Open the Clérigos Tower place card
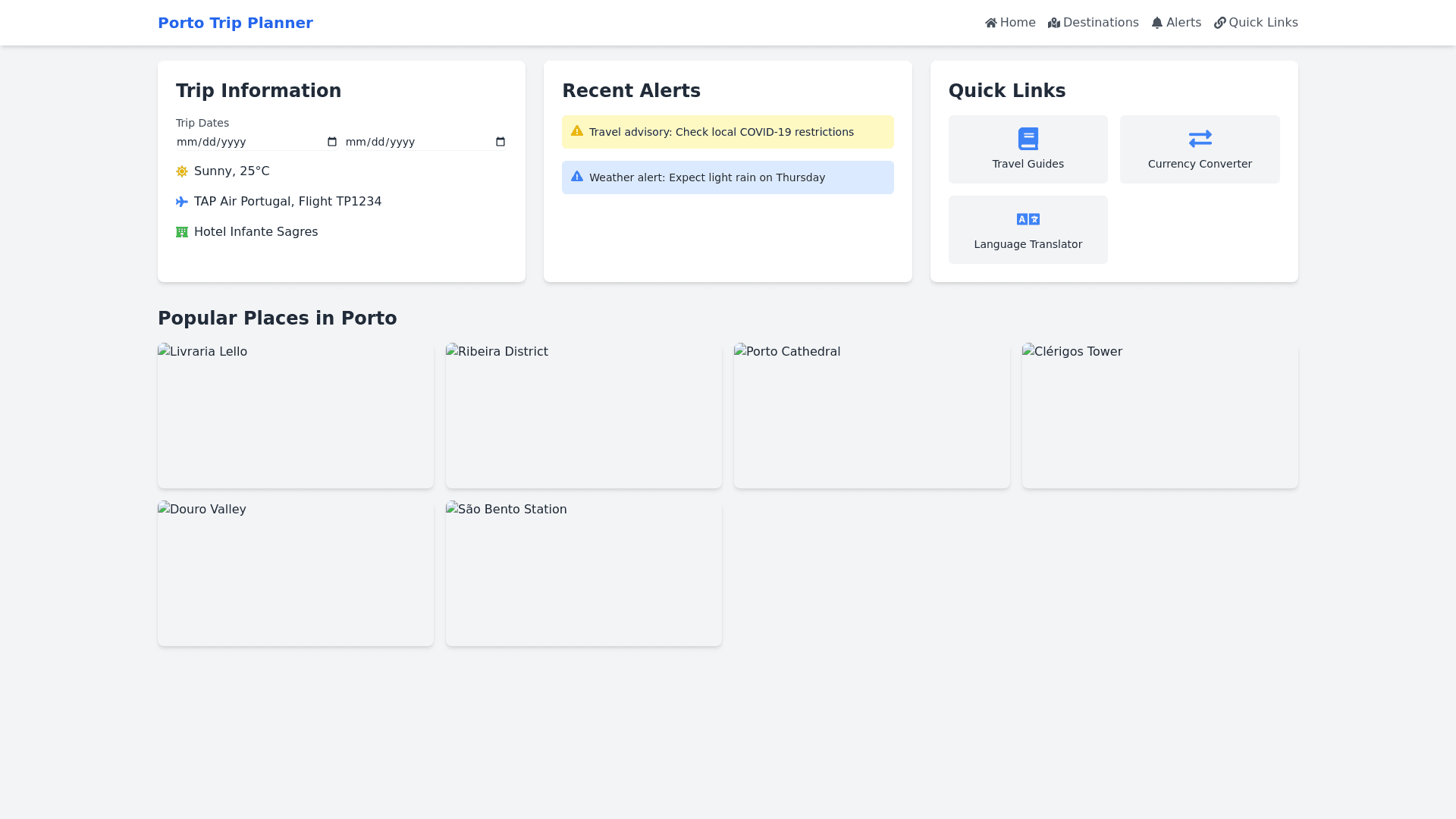 (x=1159, y=416)
